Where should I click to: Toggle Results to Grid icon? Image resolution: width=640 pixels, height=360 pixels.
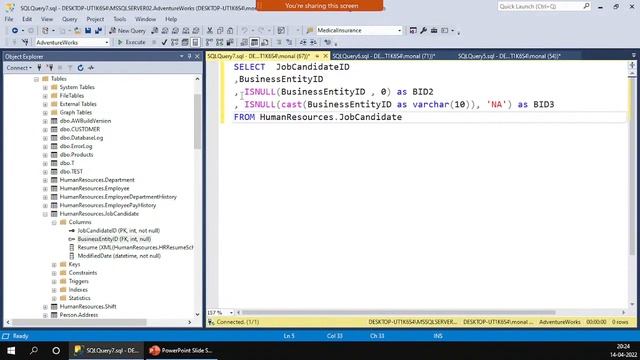(254, 42)
